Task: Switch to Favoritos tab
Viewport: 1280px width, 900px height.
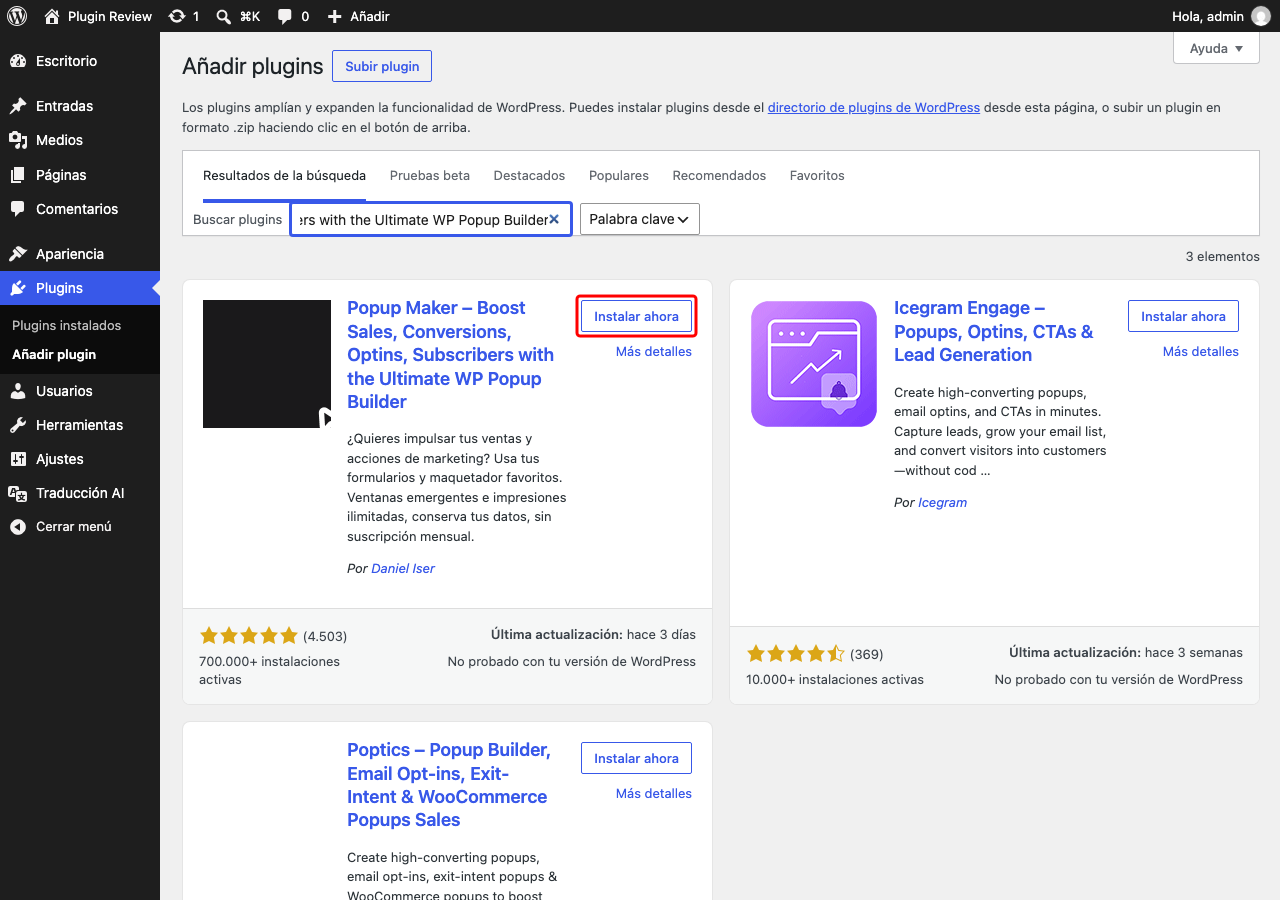Action: (817, 175)
